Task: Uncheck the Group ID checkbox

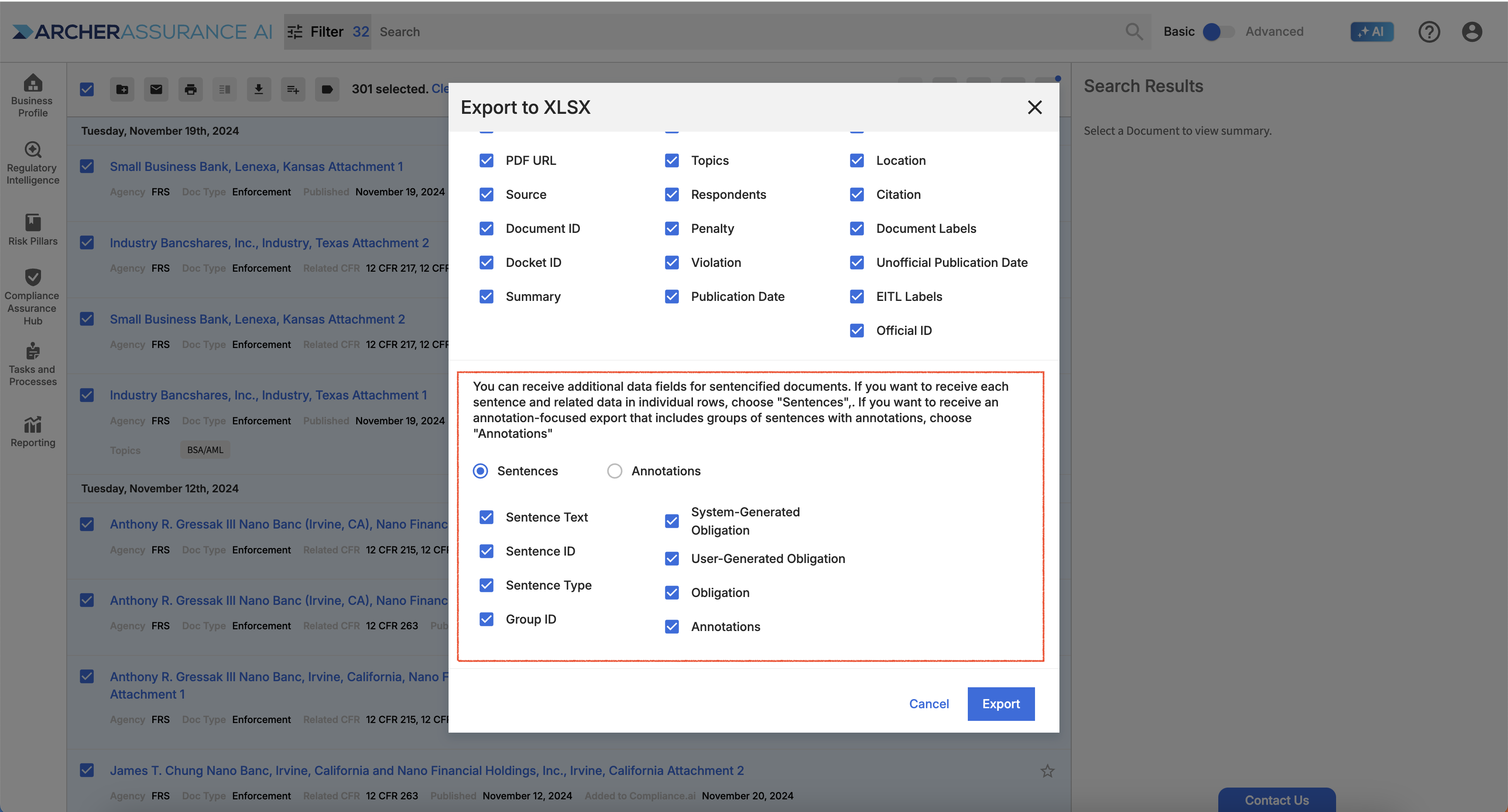Action: tap(486, 619)
